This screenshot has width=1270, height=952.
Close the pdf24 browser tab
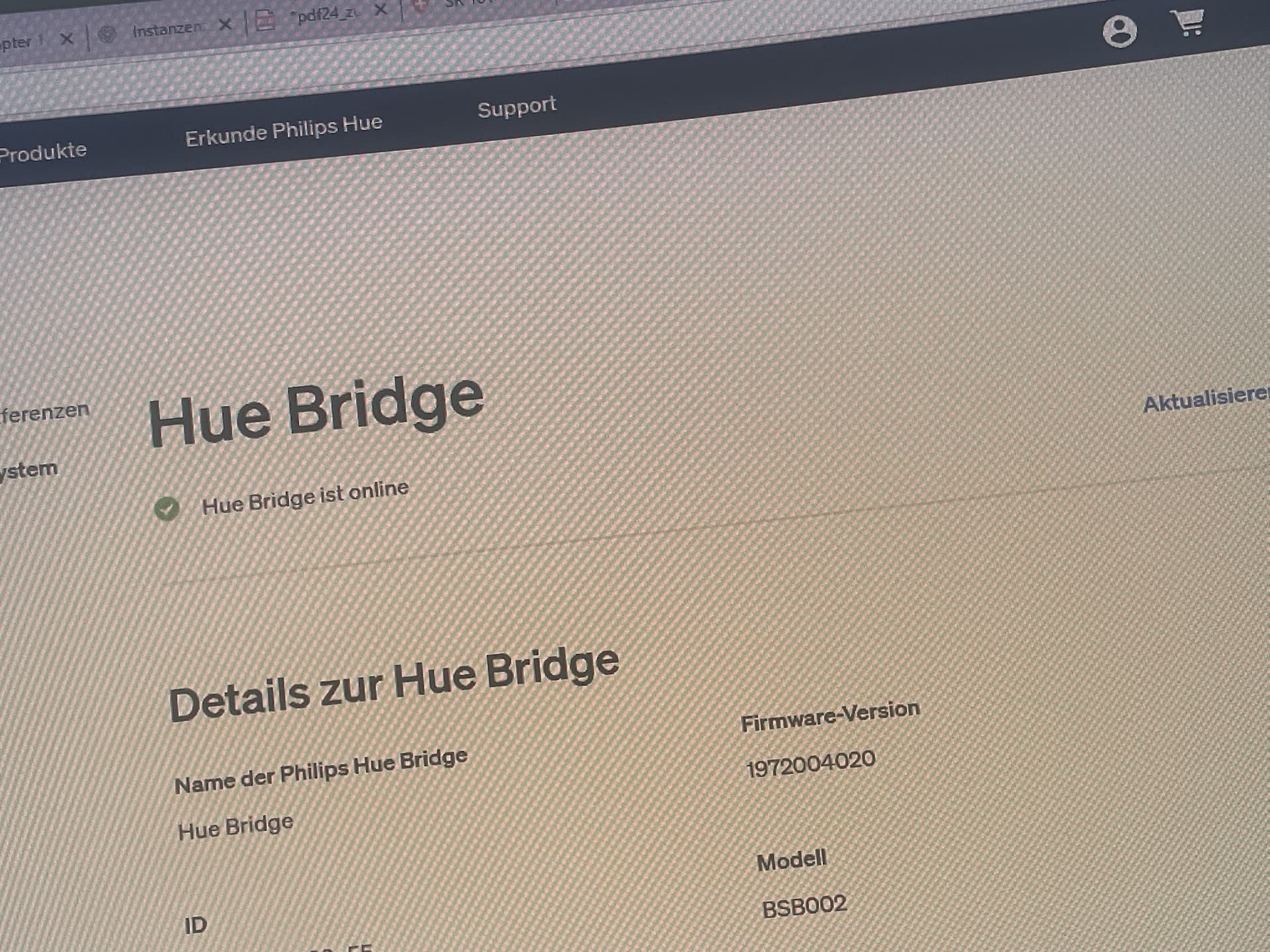(380, 10)
